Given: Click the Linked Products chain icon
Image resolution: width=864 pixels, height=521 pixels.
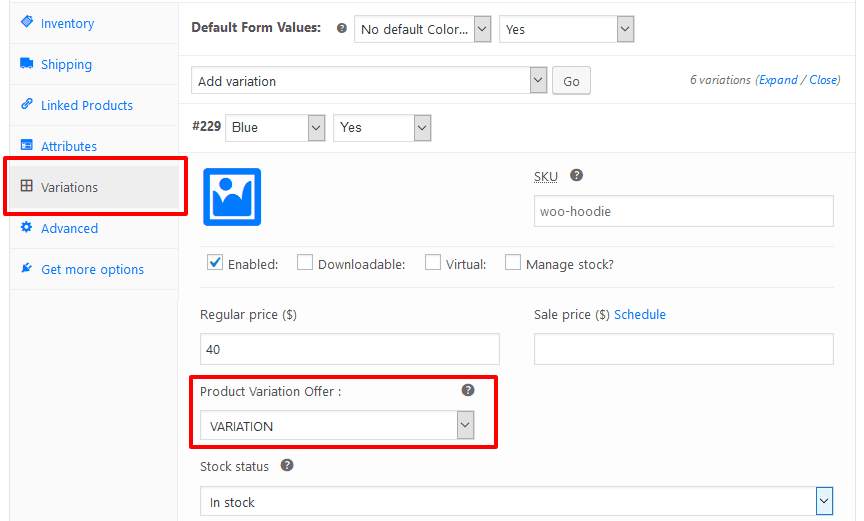Looking at the screenshot, I should point(26,104).
